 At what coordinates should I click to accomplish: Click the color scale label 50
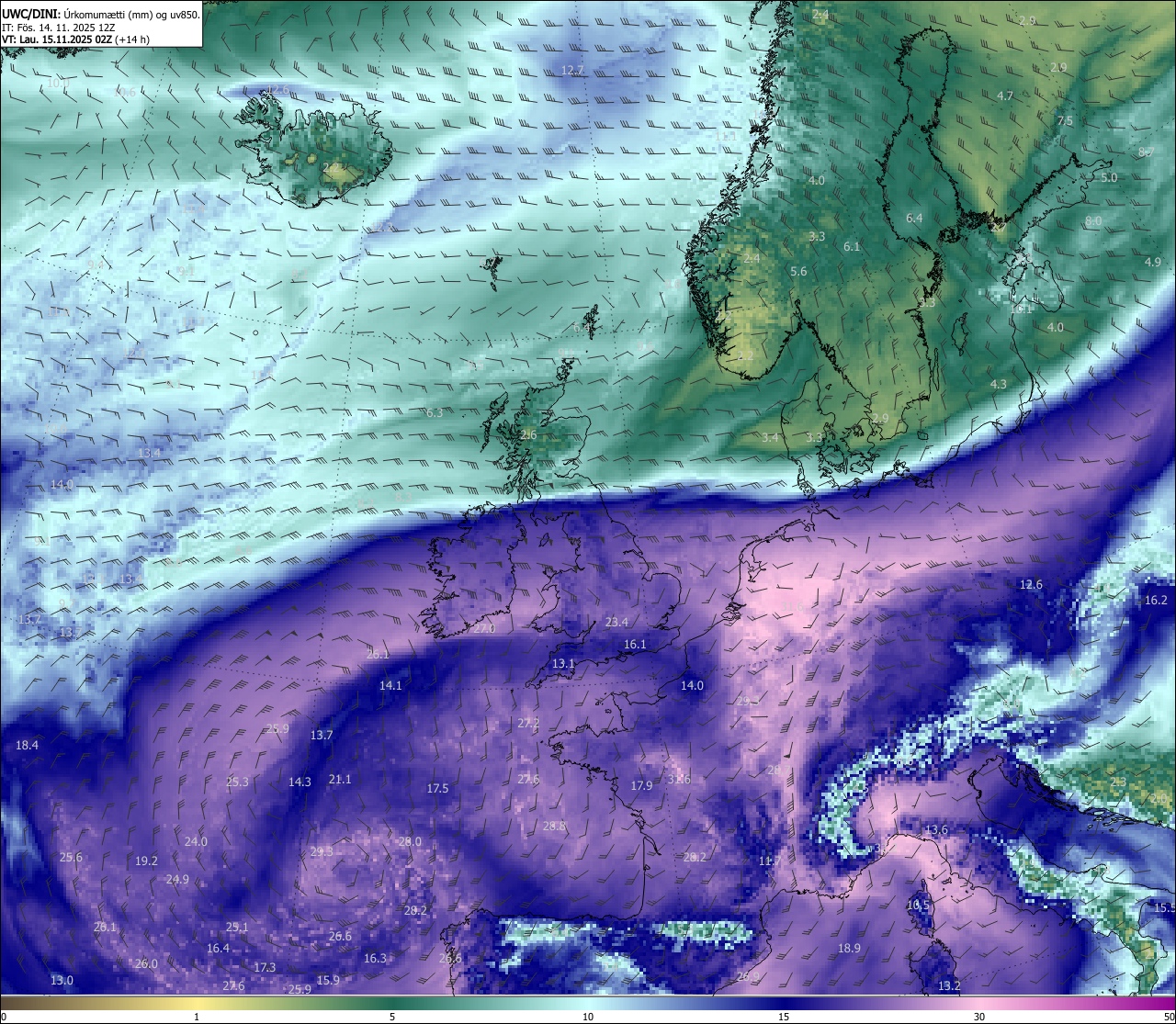pos(1168,1017)
